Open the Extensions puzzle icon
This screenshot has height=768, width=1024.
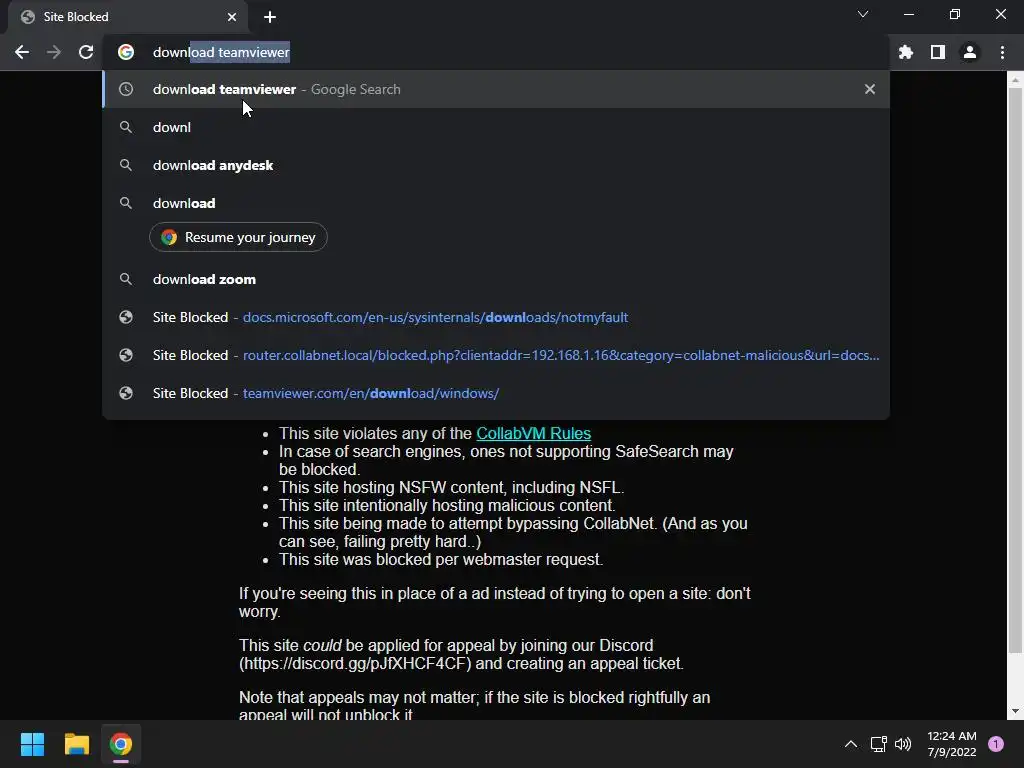[x=906, y=52]
